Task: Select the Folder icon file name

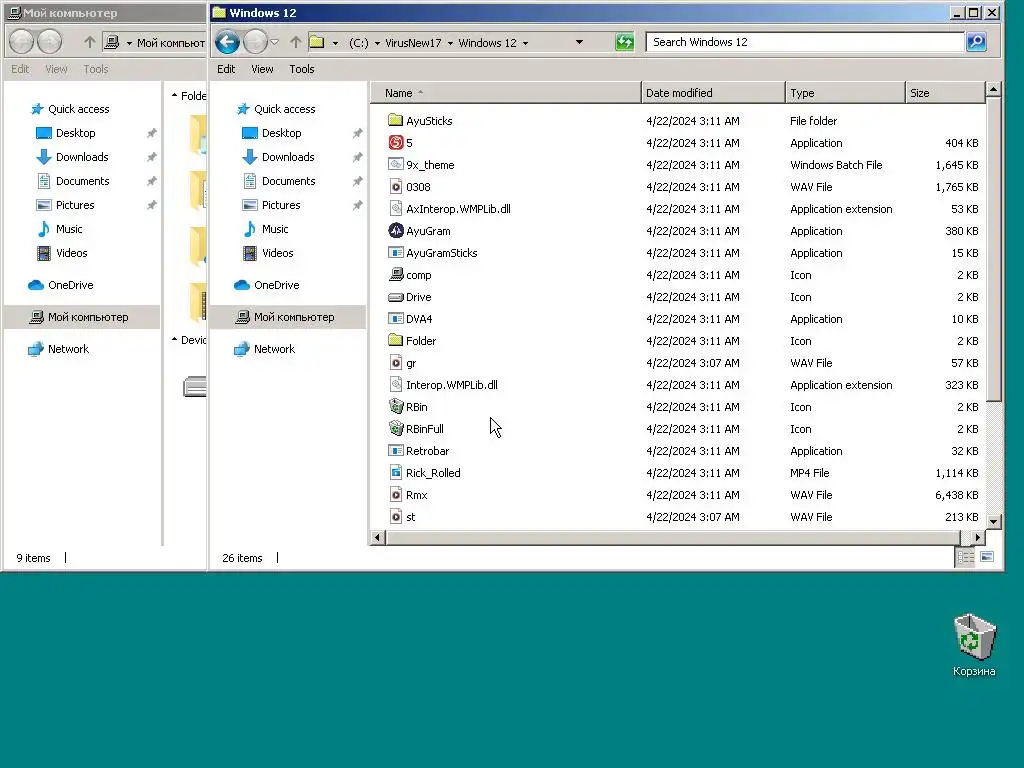Action: point(421,340)
